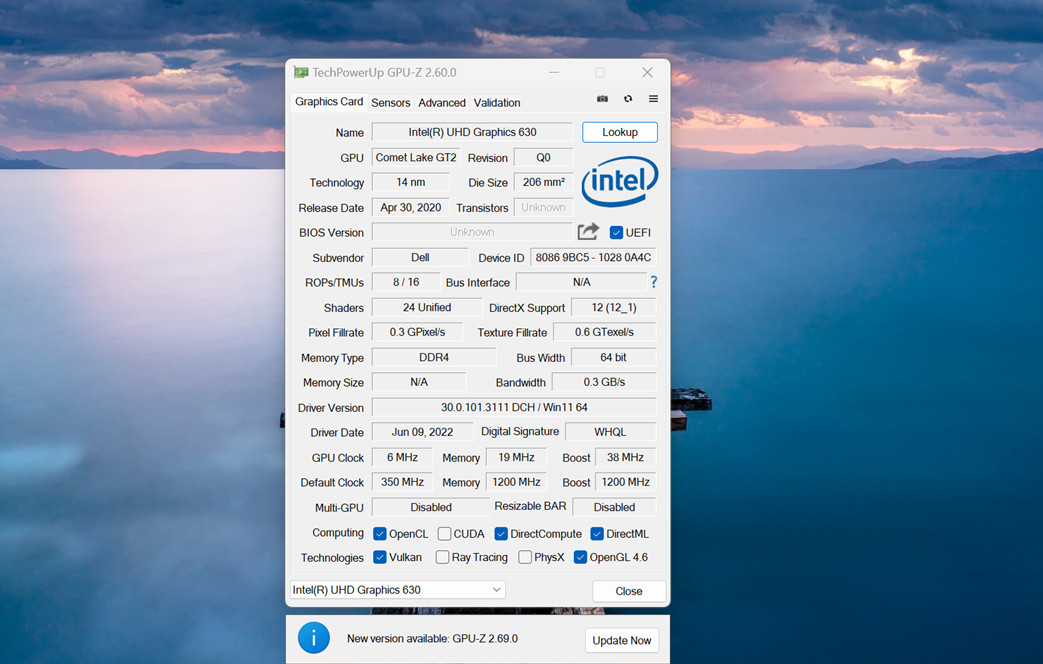This screenshot has height=664, width=1043.
Task: Toggle the OpenCL checkbox
Action: (x=380, y=534)
